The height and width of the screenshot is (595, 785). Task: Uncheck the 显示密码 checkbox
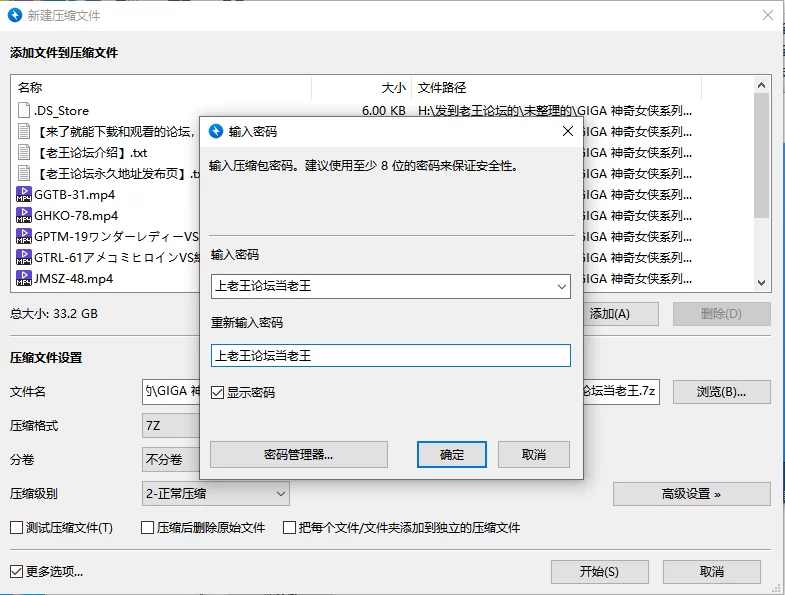coord(217,392)
